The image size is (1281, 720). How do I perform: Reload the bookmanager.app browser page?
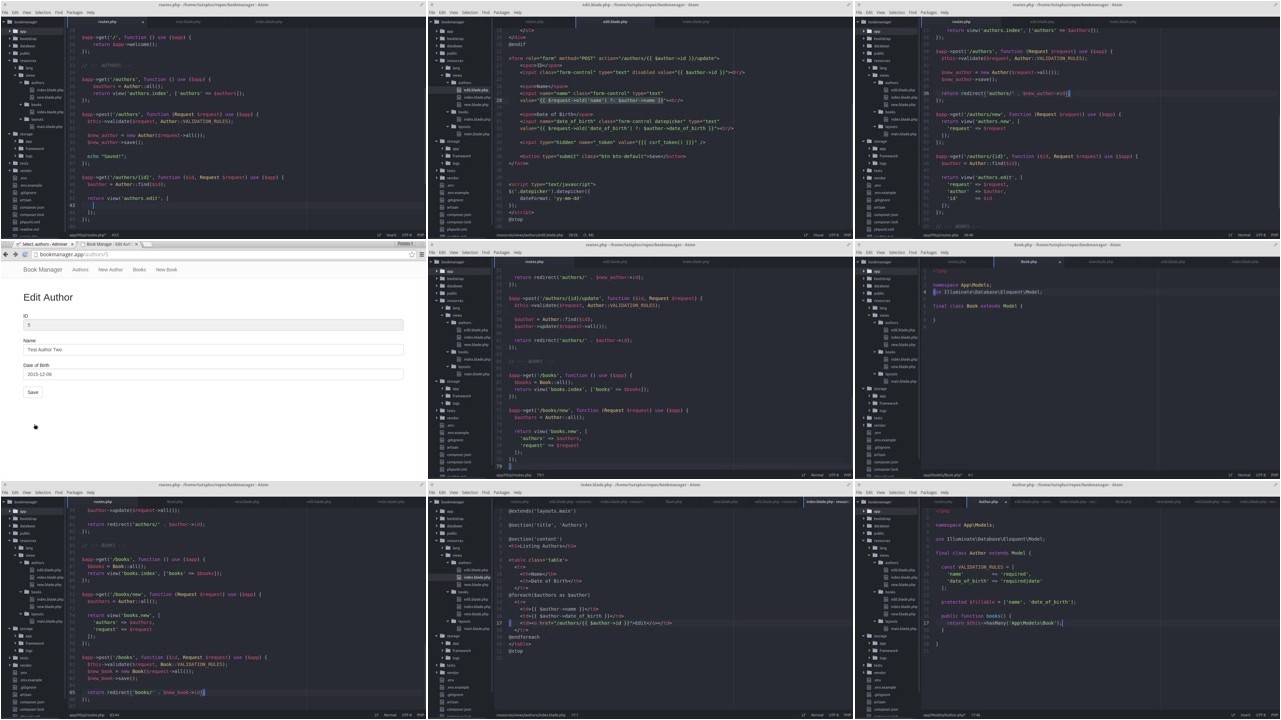click(25, 254)
